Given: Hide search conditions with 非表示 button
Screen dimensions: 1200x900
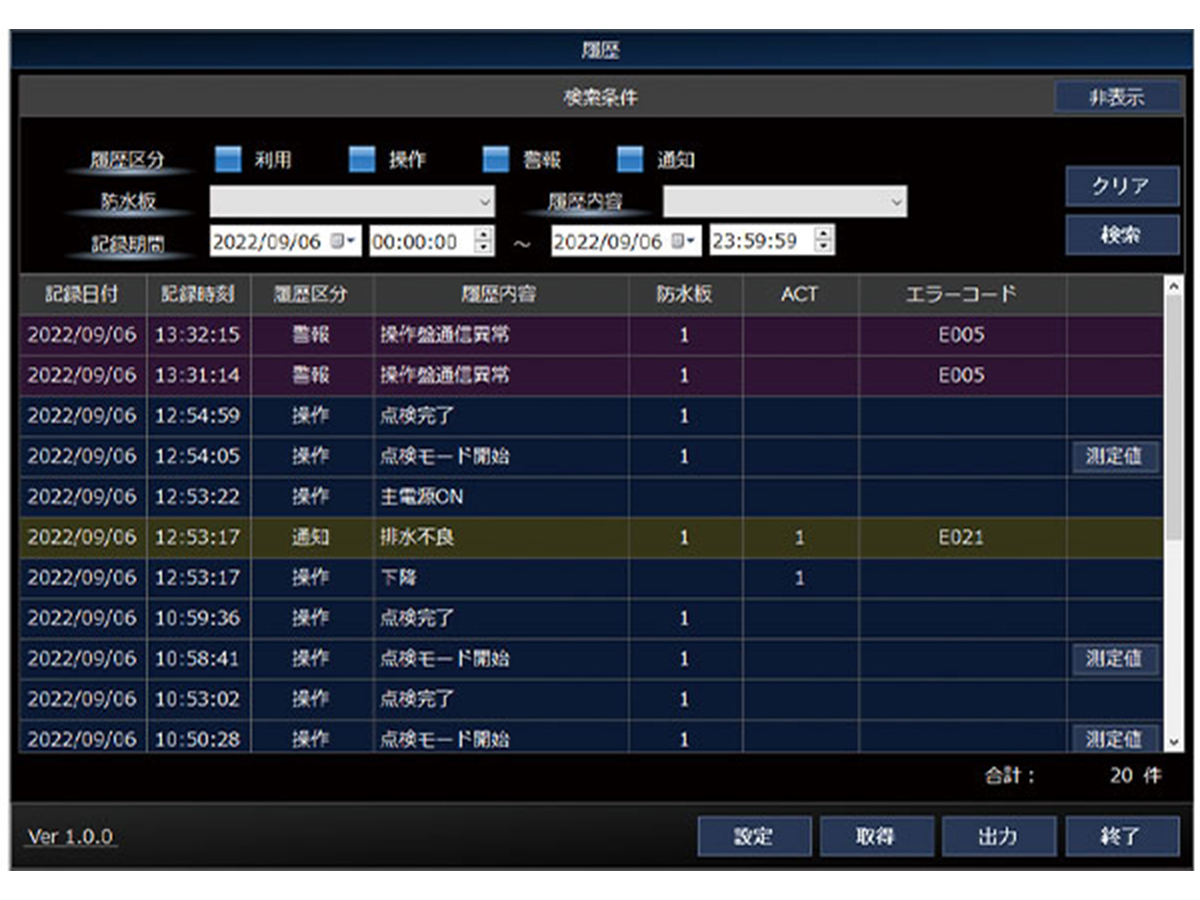Looking at the screenshot, I should point(1116,97).
